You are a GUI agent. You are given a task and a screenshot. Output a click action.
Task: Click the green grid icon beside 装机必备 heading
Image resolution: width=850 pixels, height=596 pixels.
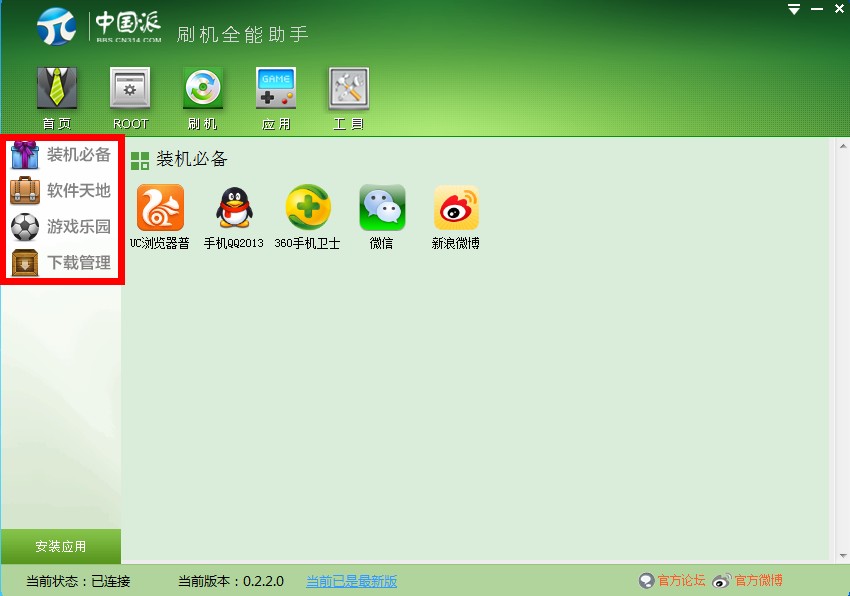click(x=140, y=161)
